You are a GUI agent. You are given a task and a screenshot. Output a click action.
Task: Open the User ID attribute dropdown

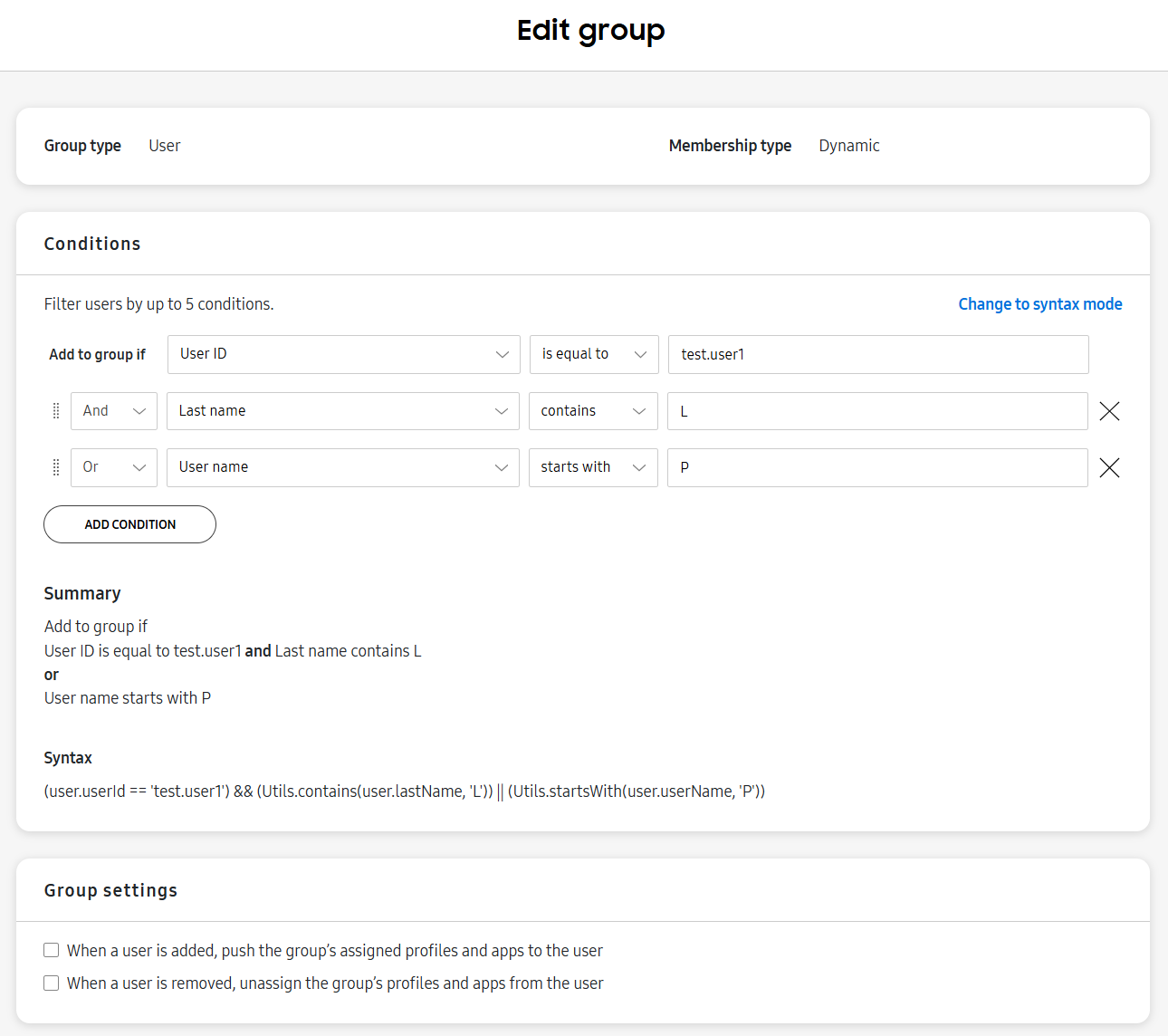point(344,354)
